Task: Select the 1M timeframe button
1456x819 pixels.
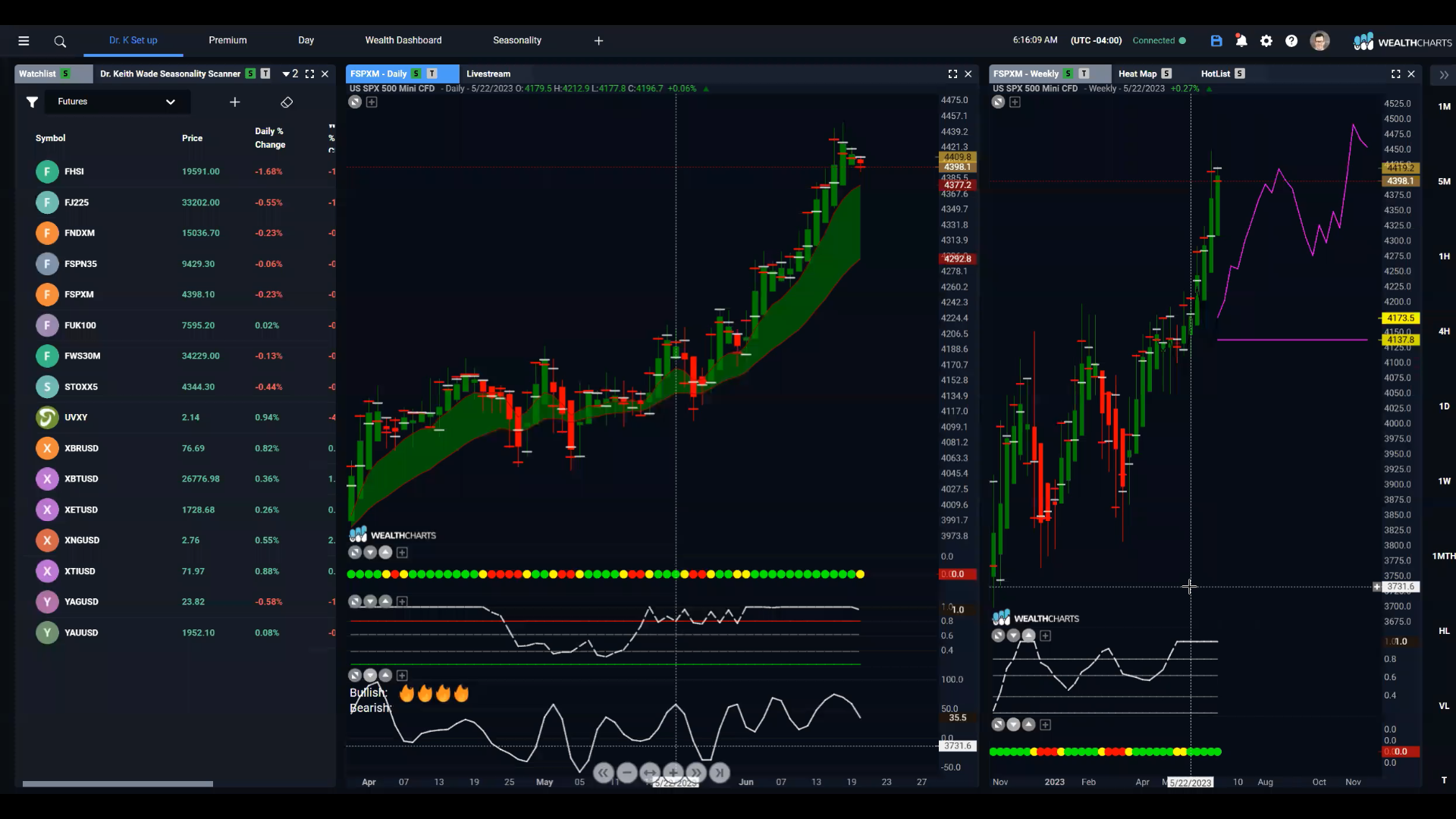Action: pyautogui.click(x=1444, y=107)
